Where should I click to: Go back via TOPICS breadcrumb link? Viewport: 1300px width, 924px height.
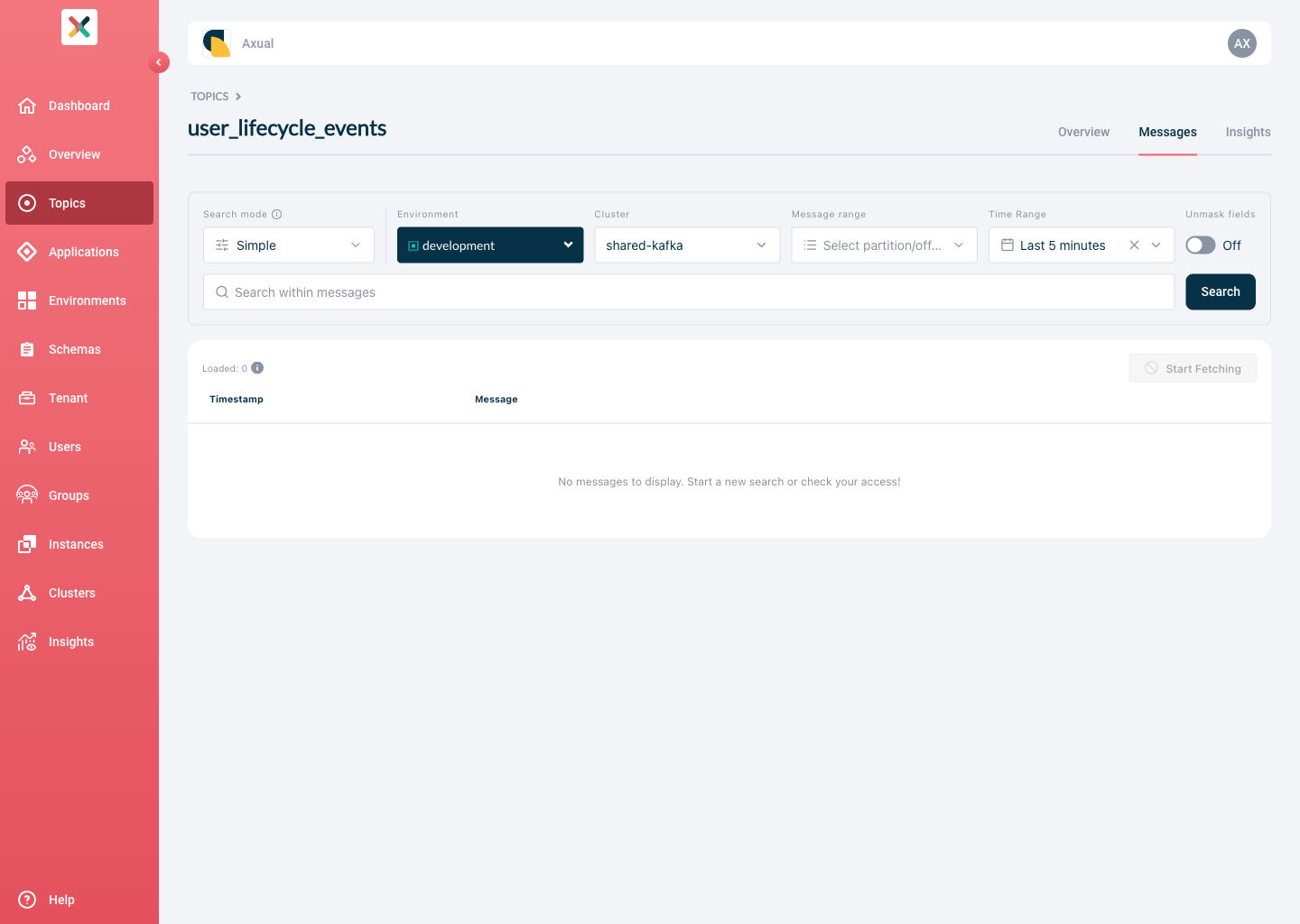209,97
